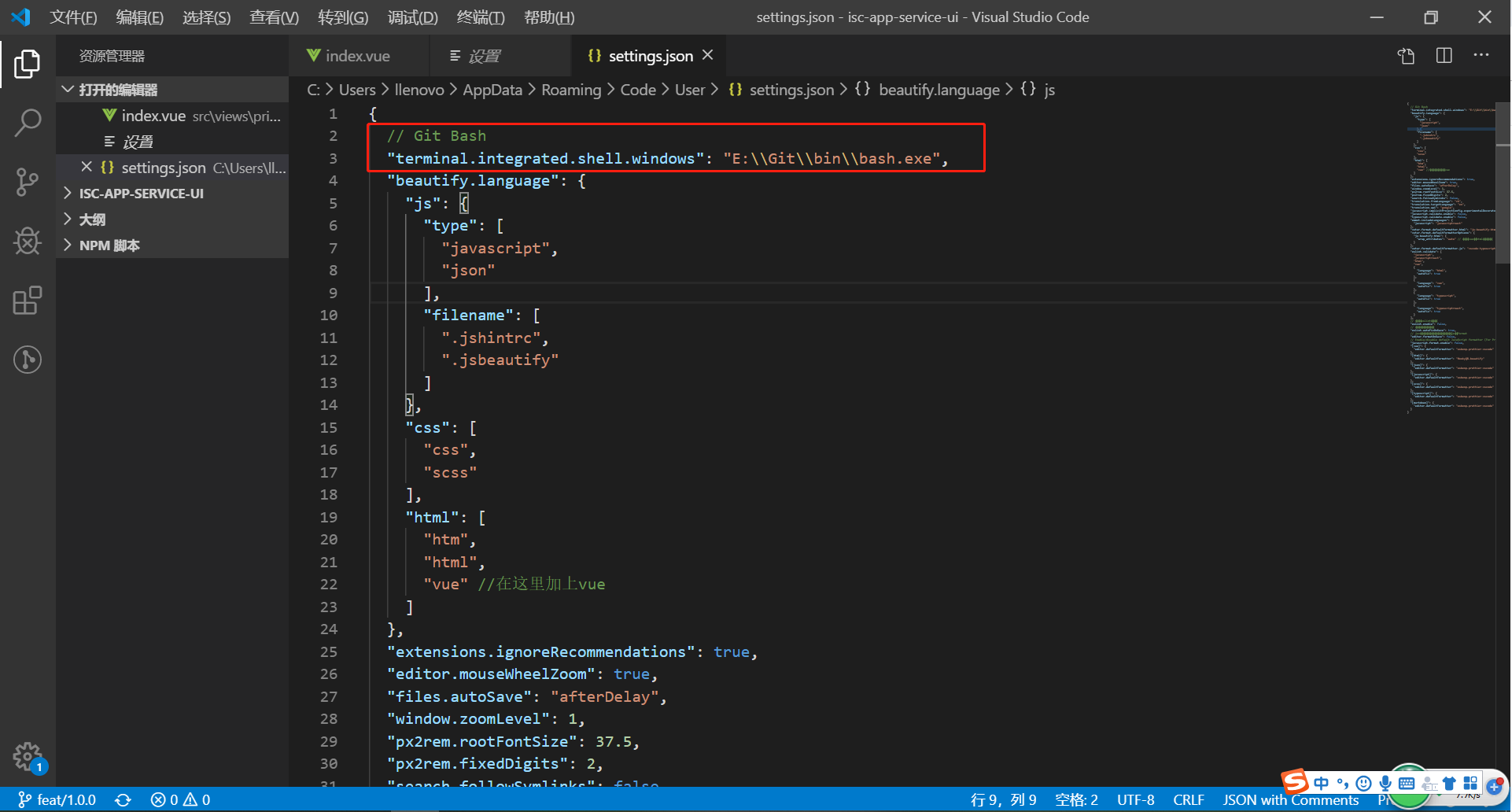Viewport: 1512px width, 812px height.
Task: Click the synchronize changes icon in status bar
Action: tap(123, 799)
